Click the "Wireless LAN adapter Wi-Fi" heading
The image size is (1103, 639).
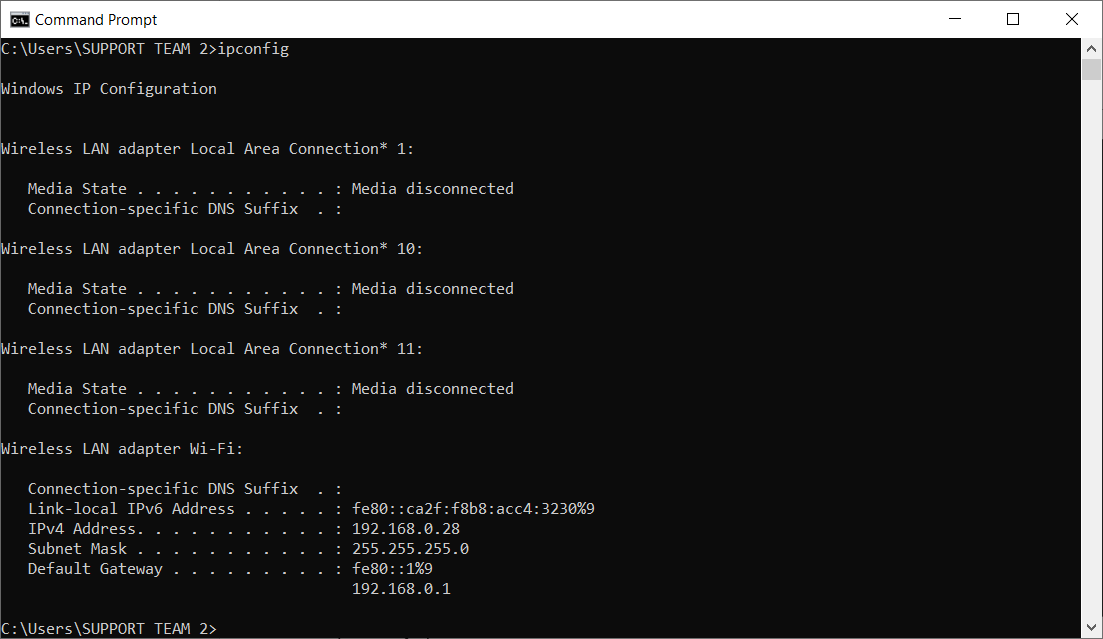pos(122,449)
